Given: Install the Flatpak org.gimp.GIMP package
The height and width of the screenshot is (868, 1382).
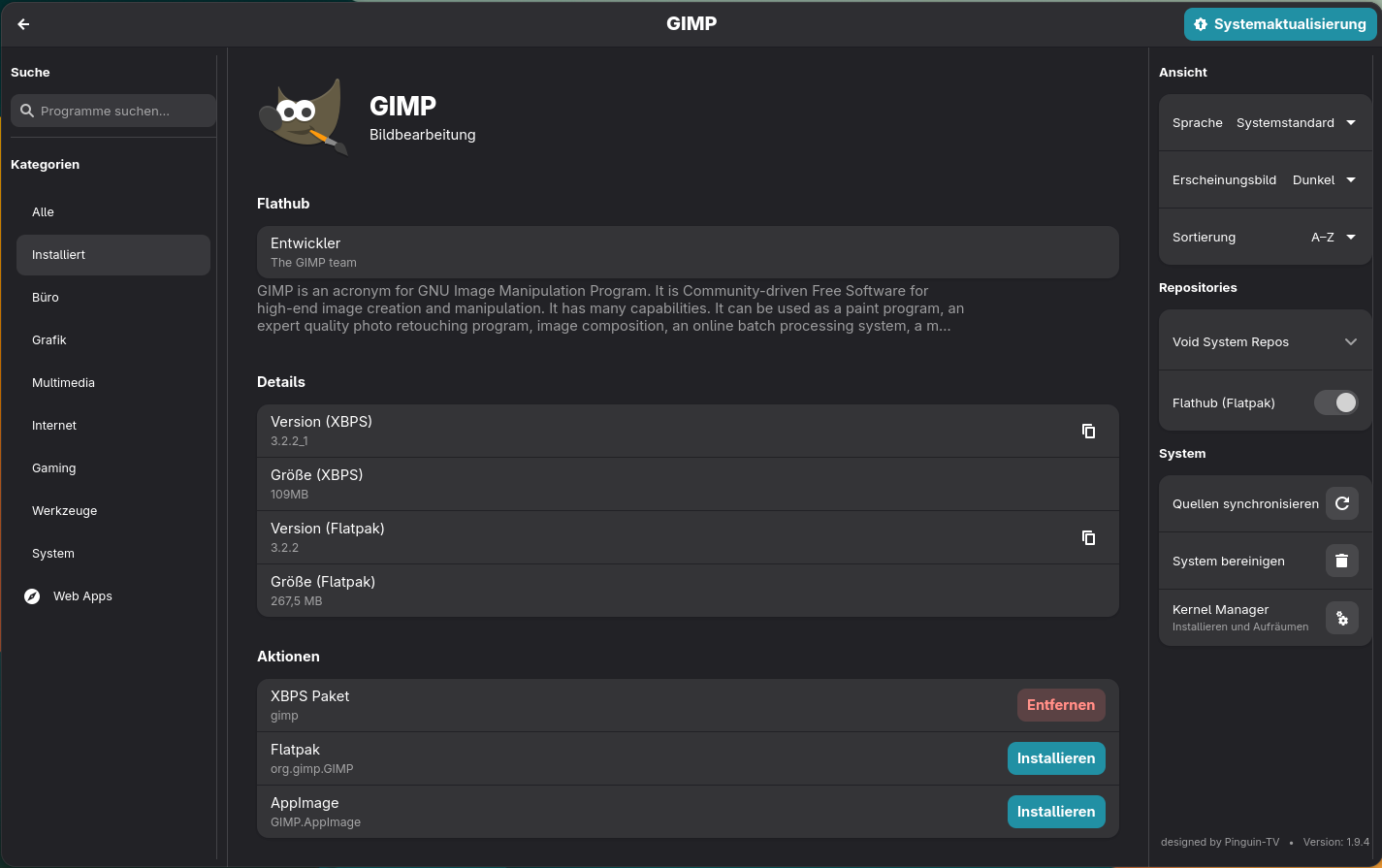Looking at the screenshot, I should tap(1056, 758).
